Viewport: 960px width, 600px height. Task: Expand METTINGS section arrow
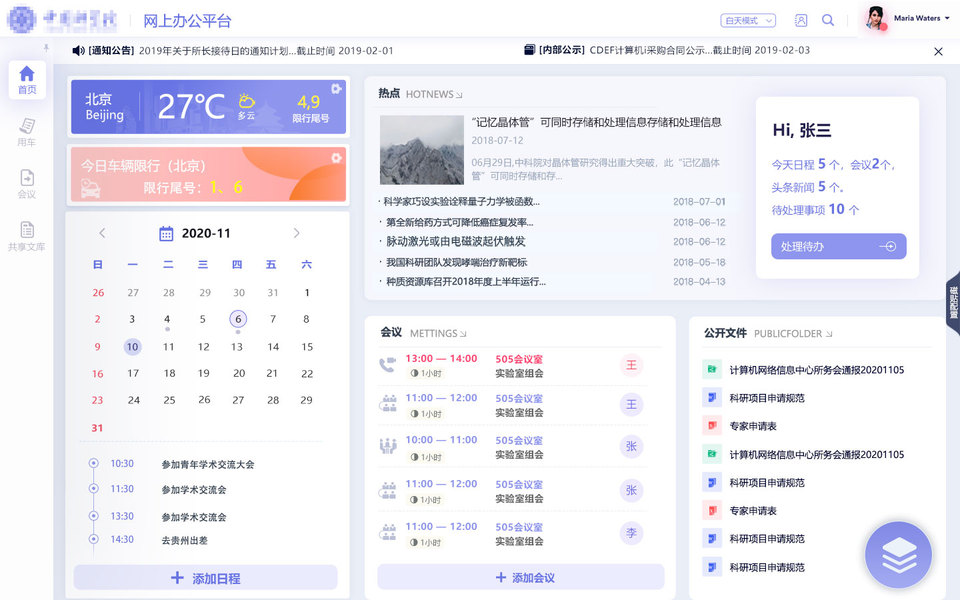[x=463, y=334]
